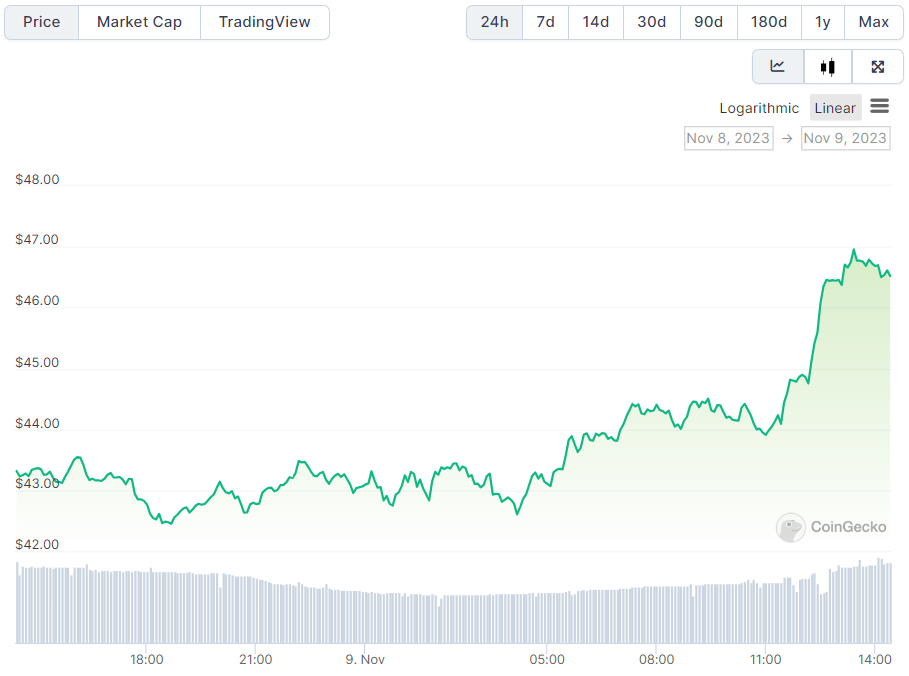Viewport: 909px width, 676px height.
Task: Select the Price tab
Action: coord(42,22)
